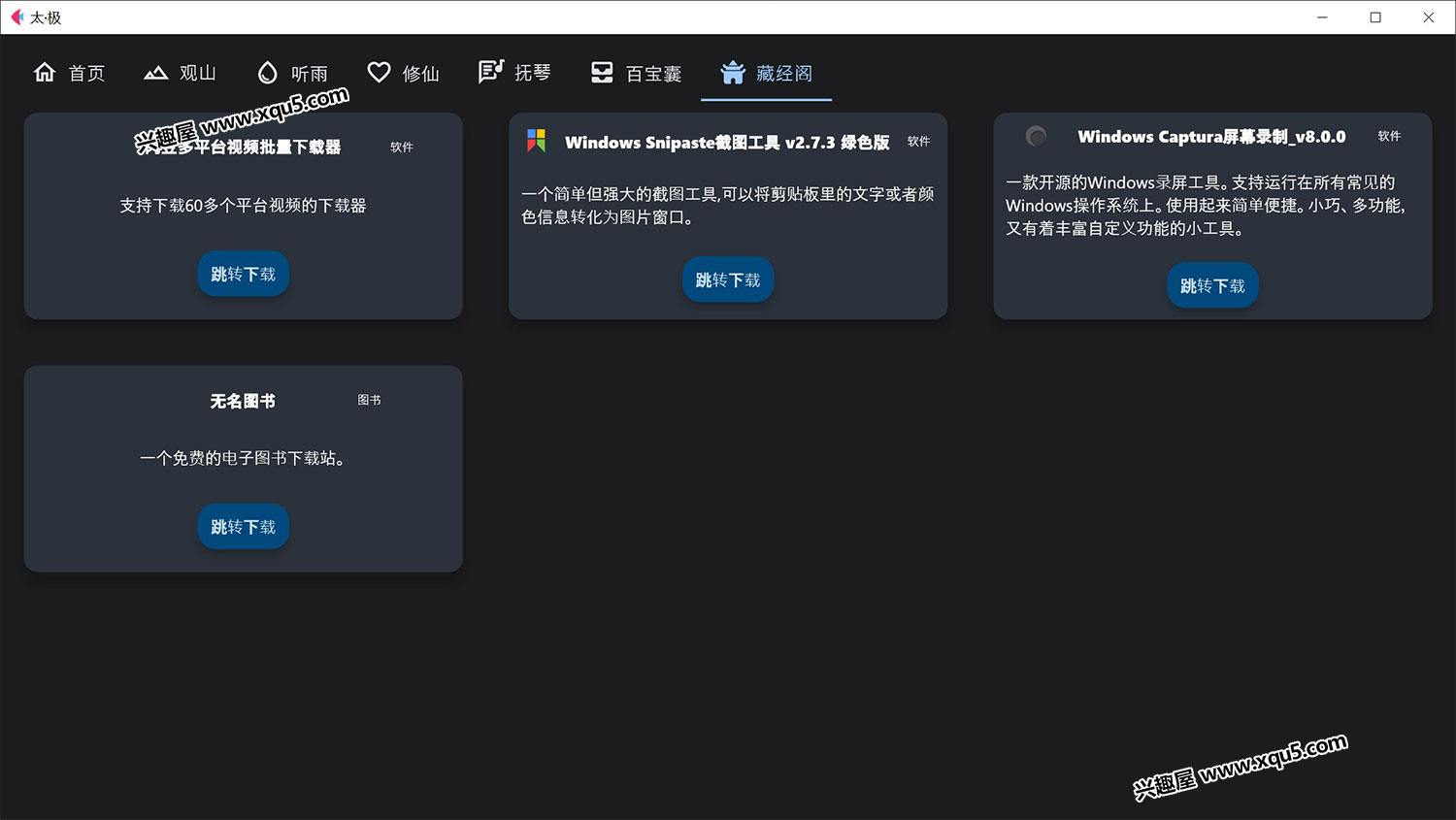Open the 修仙 tab label
This screenshot has height=820, width=1456.
tap(420, 74)
